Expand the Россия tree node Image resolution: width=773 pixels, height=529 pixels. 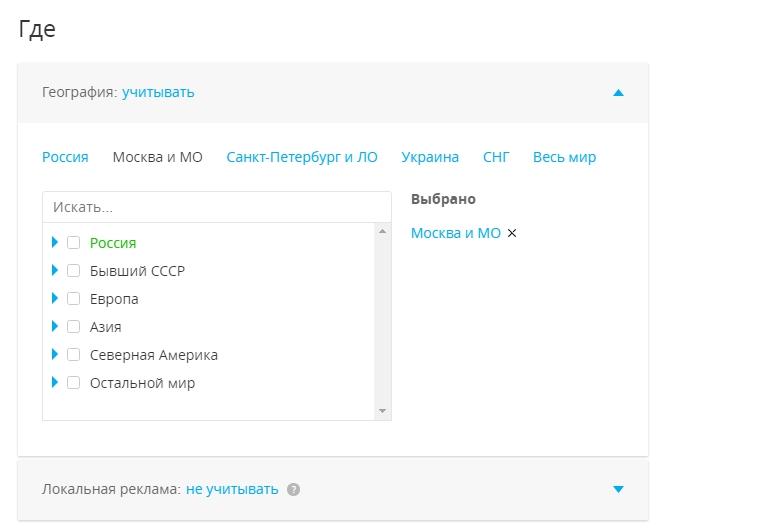[x=55, y=242]
